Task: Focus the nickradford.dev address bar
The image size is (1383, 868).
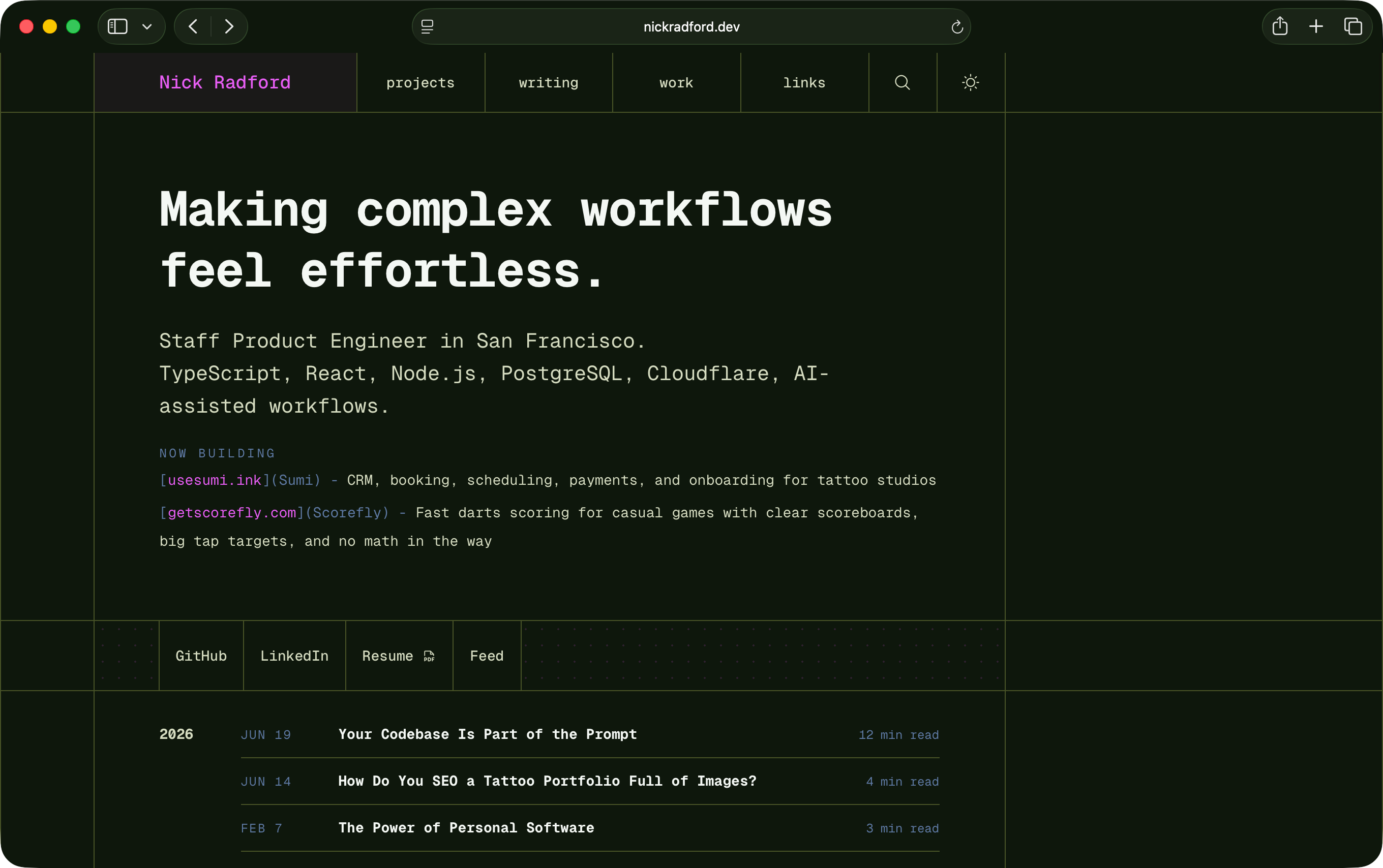Action: (691, 26)
